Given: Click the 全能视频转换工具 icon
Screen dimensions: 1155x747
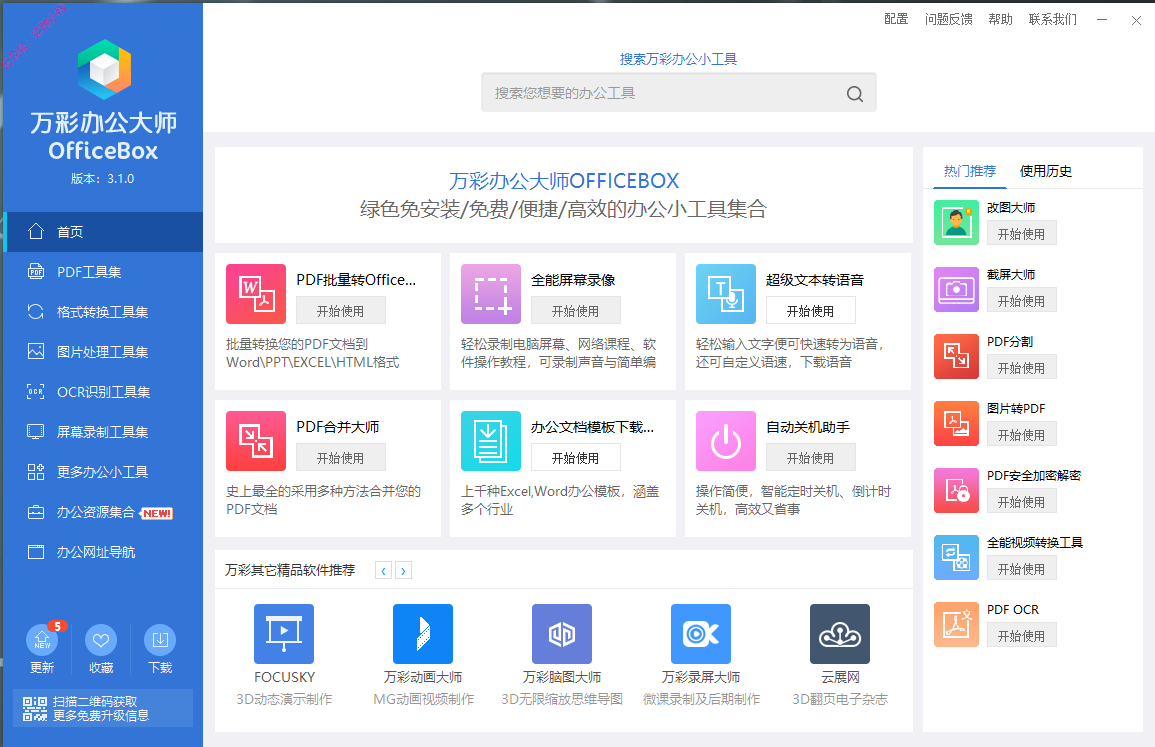Looking at the screenshot, I should (x=956, y=557).
